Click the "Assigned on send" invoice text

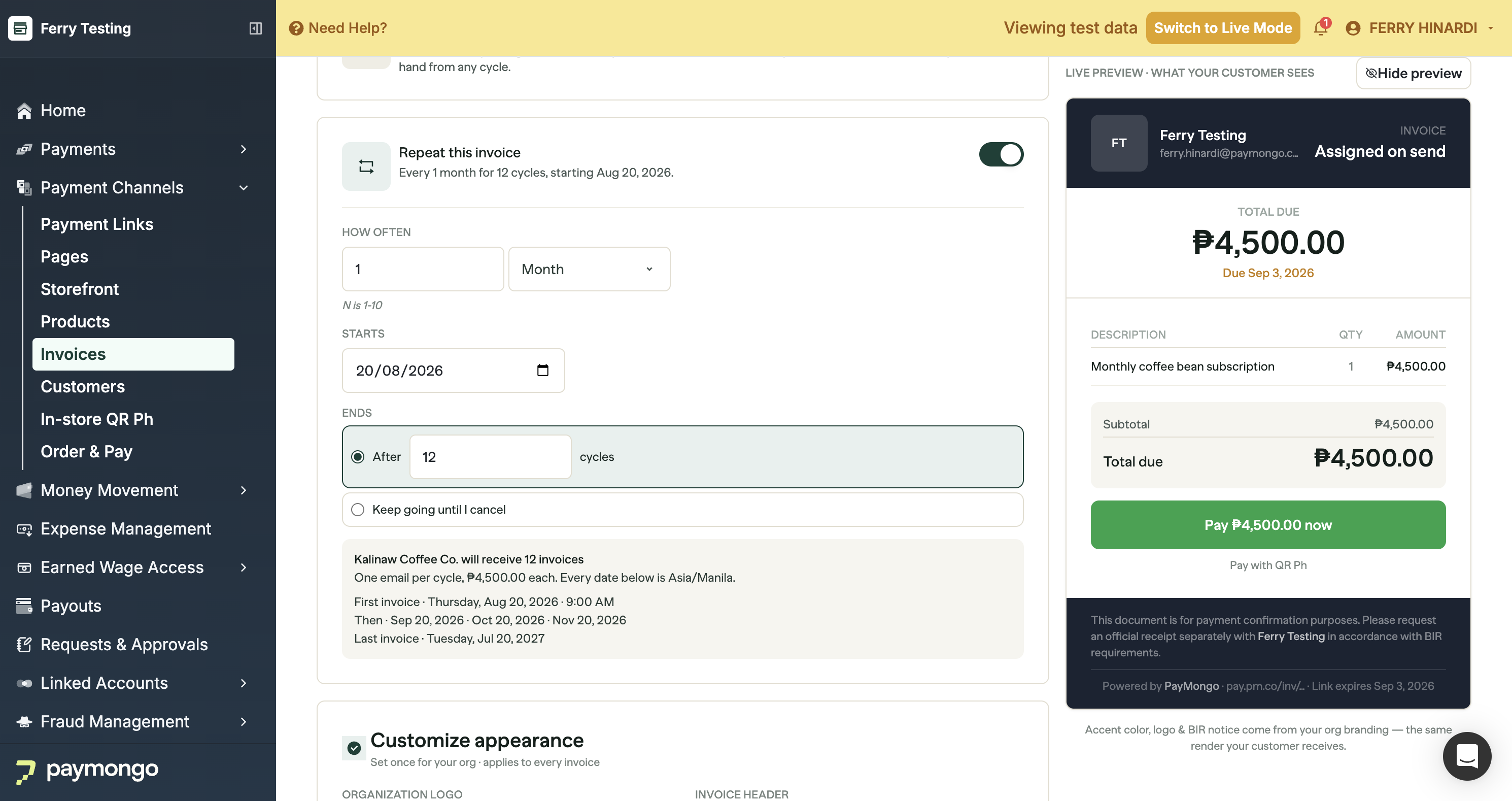point(1380,151)
